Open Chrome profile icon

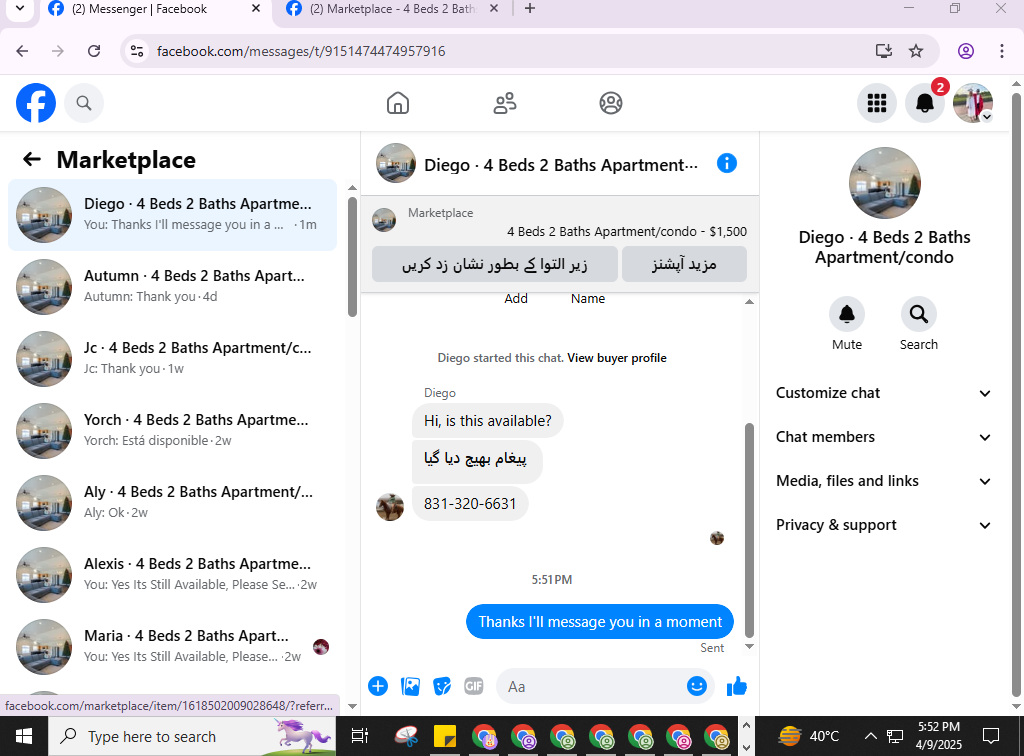pyautogui.click(x=966, y=51)
